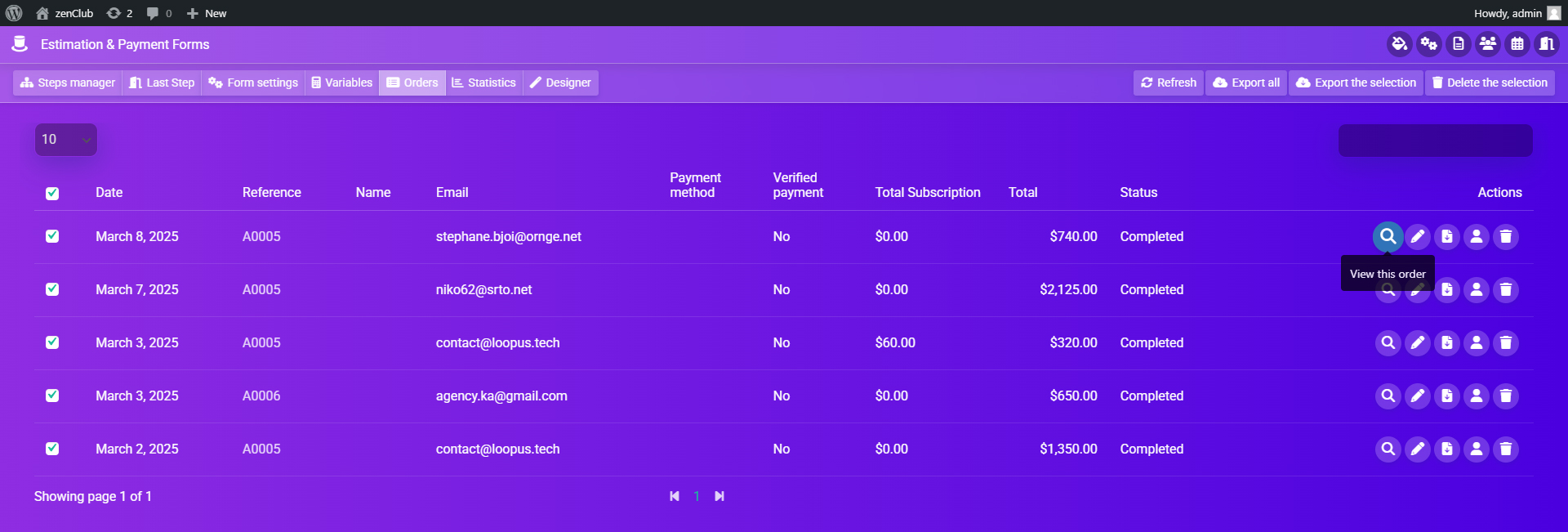The image size is (1568, 532).
Task: Open the updates indicator showing 2
Action: click(119, 13)
